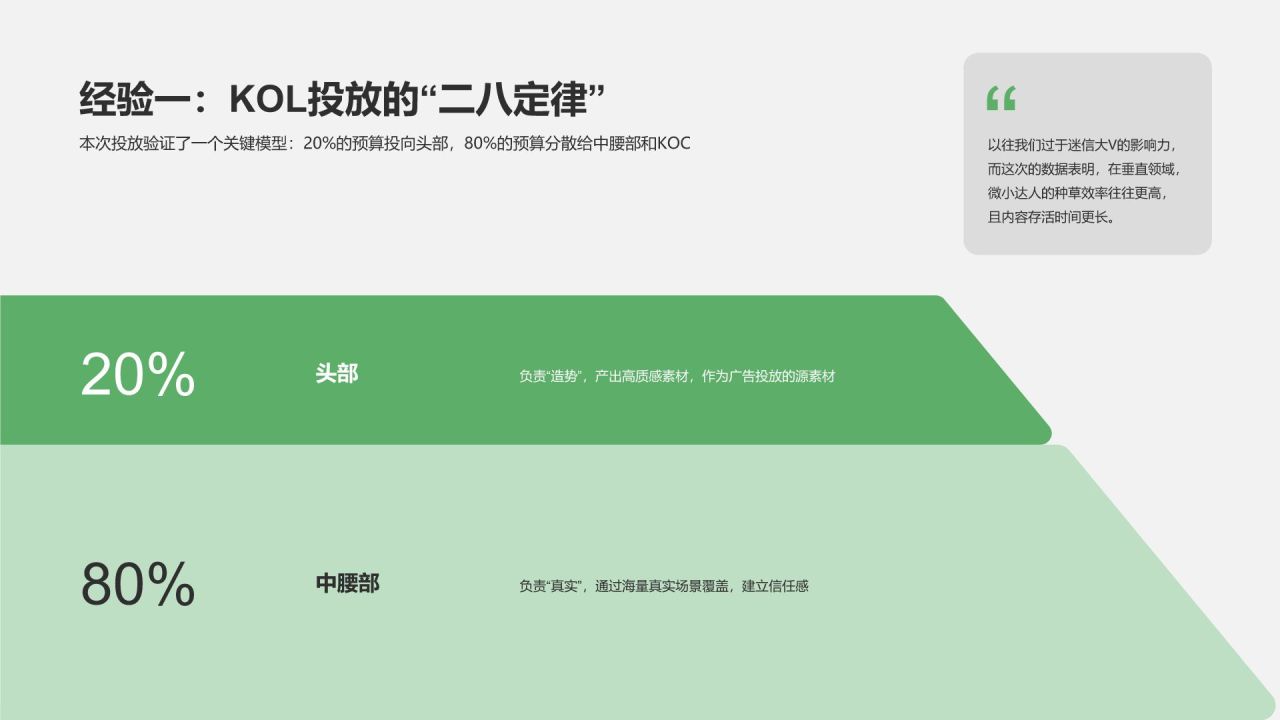
Task: Click the subtitle starting with "本次投放验证了一个关键模型"
Action: 385,143
